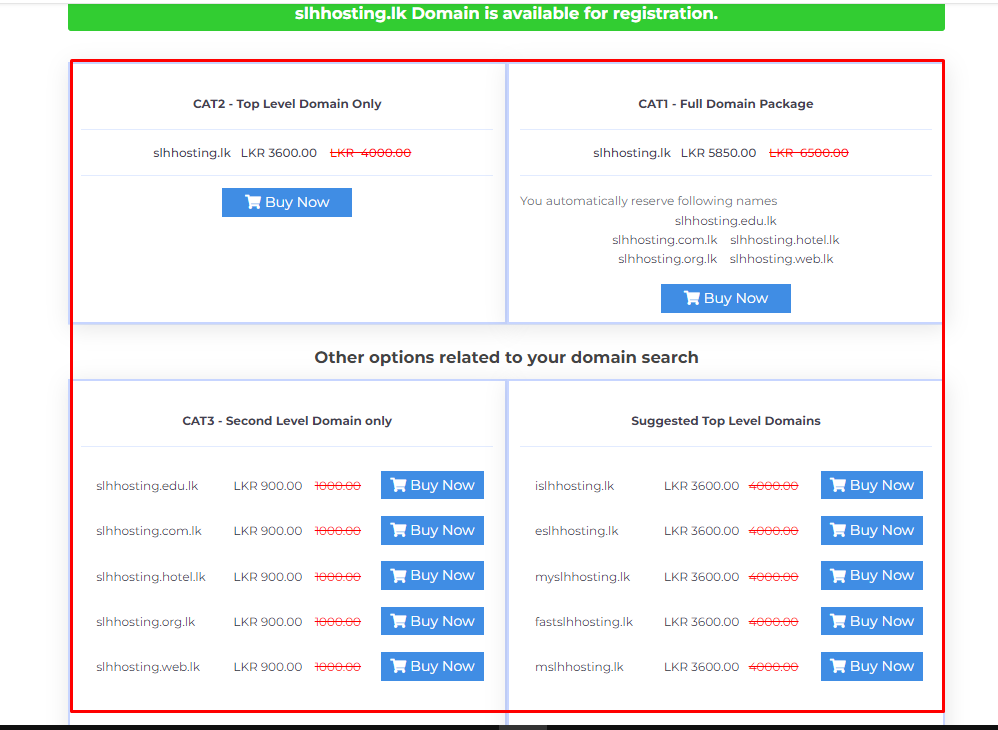Screen dimensions: 998x730
Task: Click cart icon in Full Domain Package button
Action: [x=692, y=298]
